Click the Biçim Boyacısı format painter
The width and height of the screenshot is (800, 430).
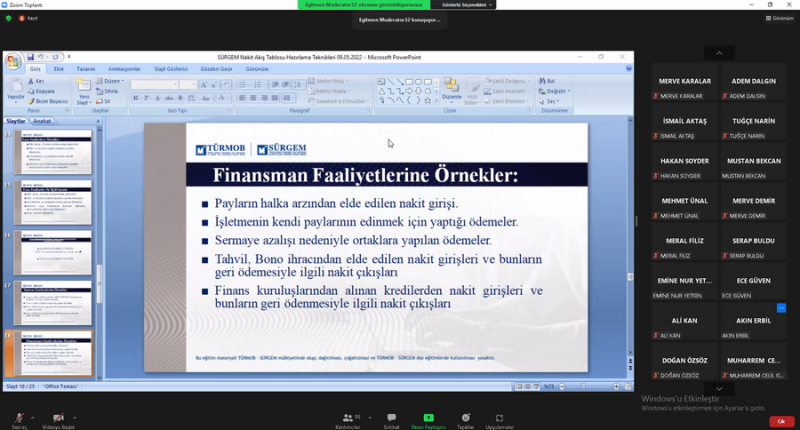(52, 101)
